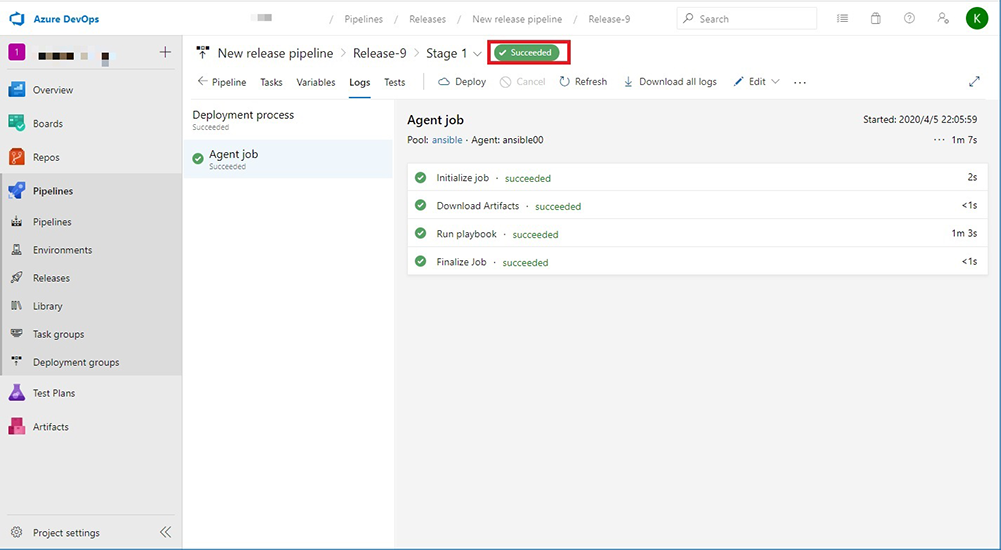Image resolution: width=1001 pixels, height=550 pixels.
Task: Click the Pipelines hub rocket icon
Action: pos(17,191)
